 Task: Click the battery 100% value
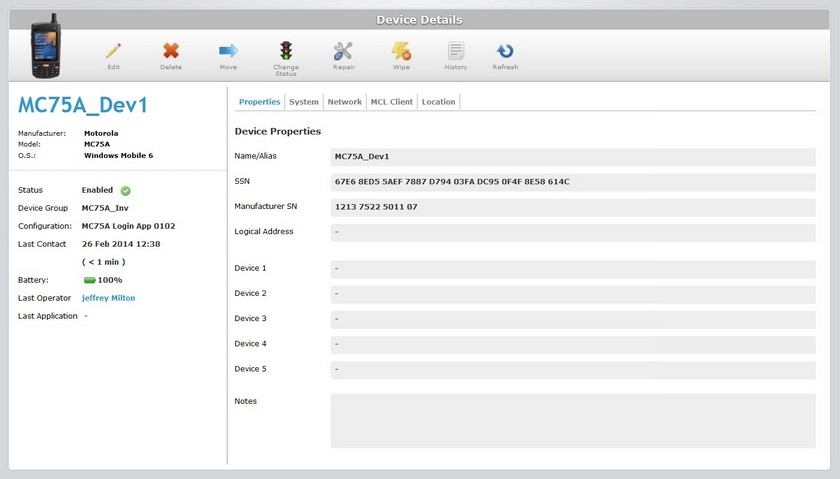110,280
